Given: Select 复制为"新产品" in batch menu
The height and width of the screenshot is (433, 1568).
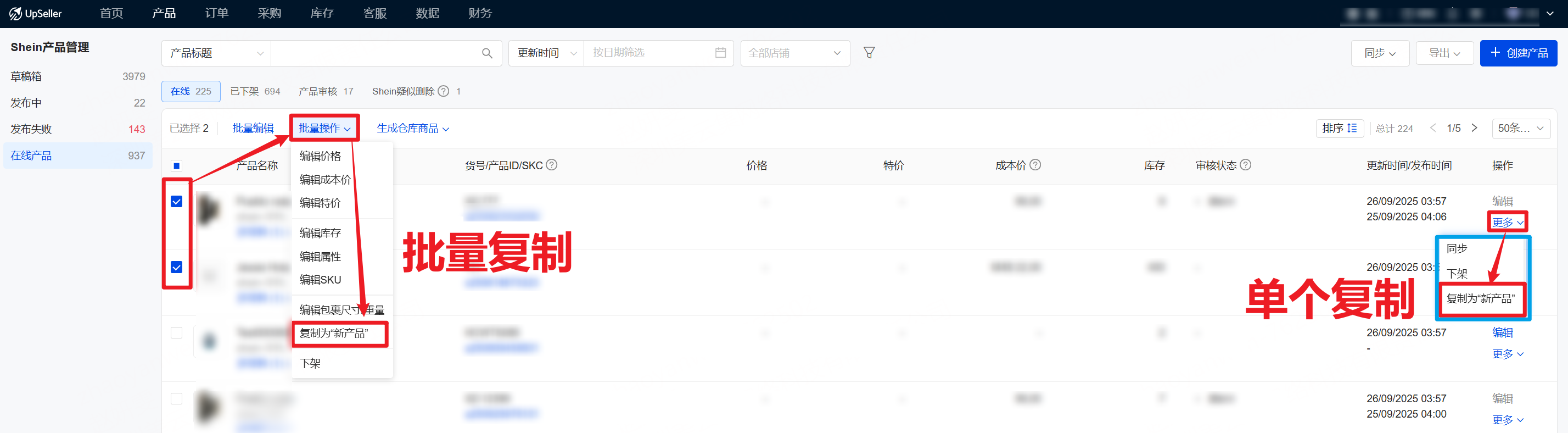Looking at the screenshot, I should pos(334,334).
